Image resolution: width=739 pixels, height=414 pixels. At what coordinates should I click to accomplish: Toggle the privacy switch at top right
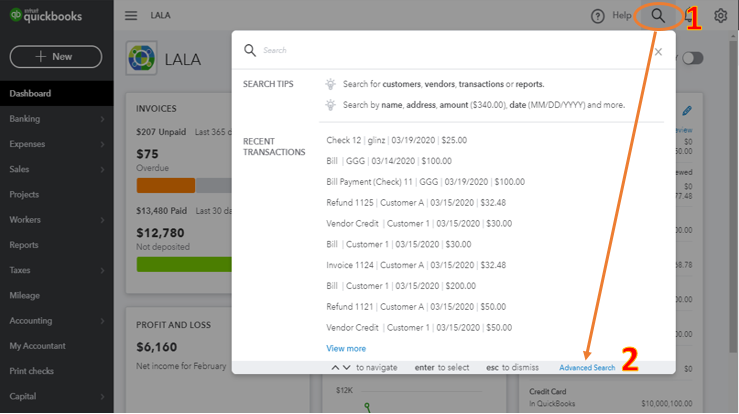coord(692,58)
